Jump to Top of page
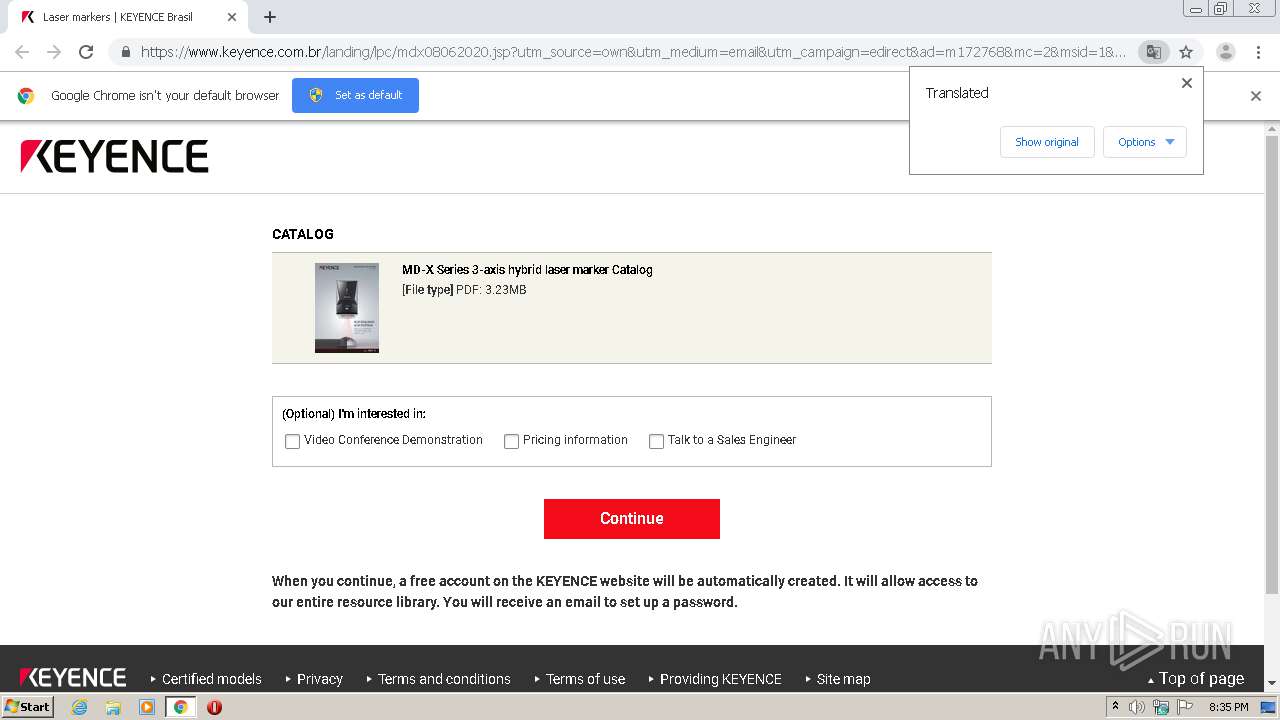The height and width of the screenshot is (720, 1280). tap(1201, 679)
